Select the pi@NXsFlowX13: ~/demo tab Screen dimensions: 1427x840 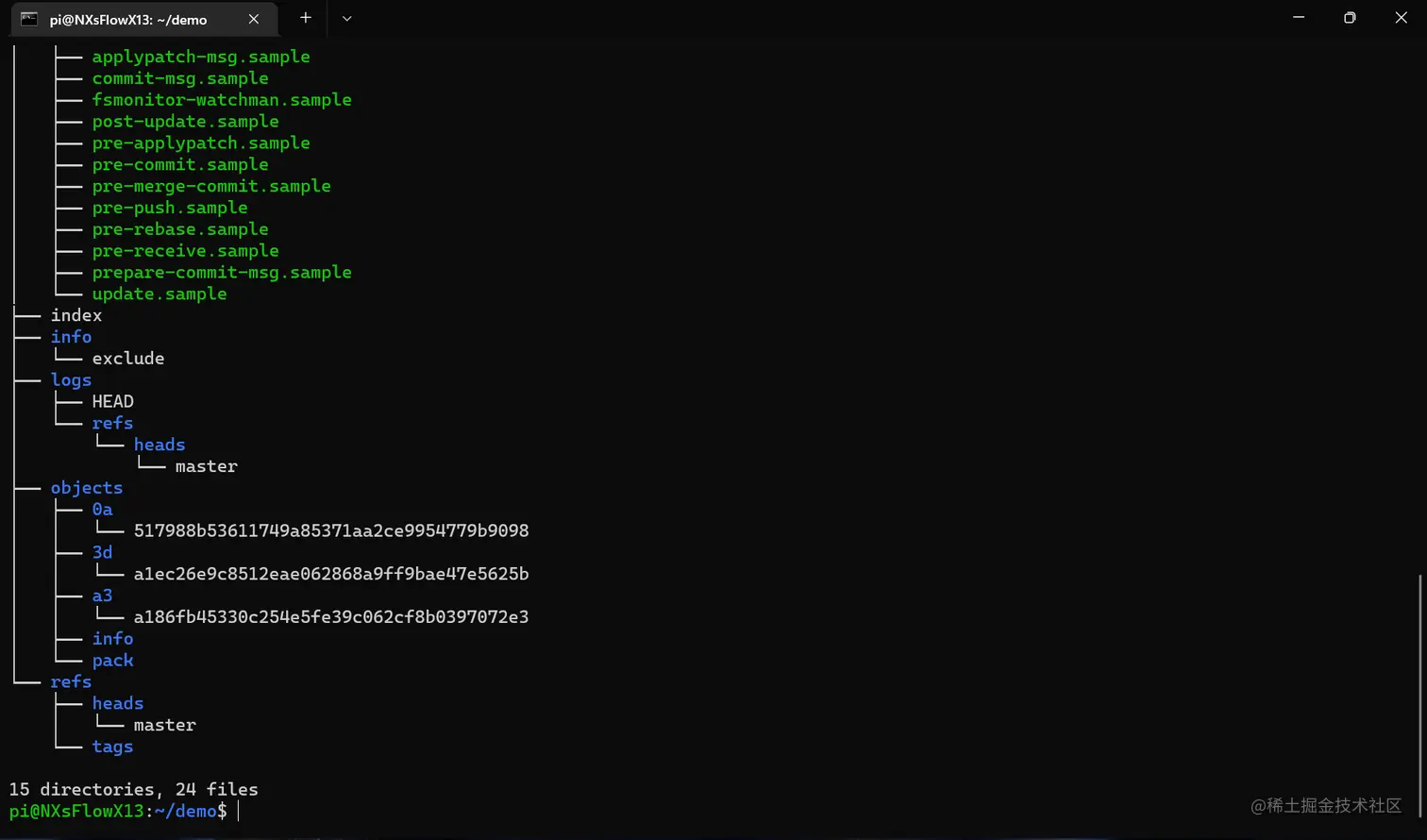[144, 19]
